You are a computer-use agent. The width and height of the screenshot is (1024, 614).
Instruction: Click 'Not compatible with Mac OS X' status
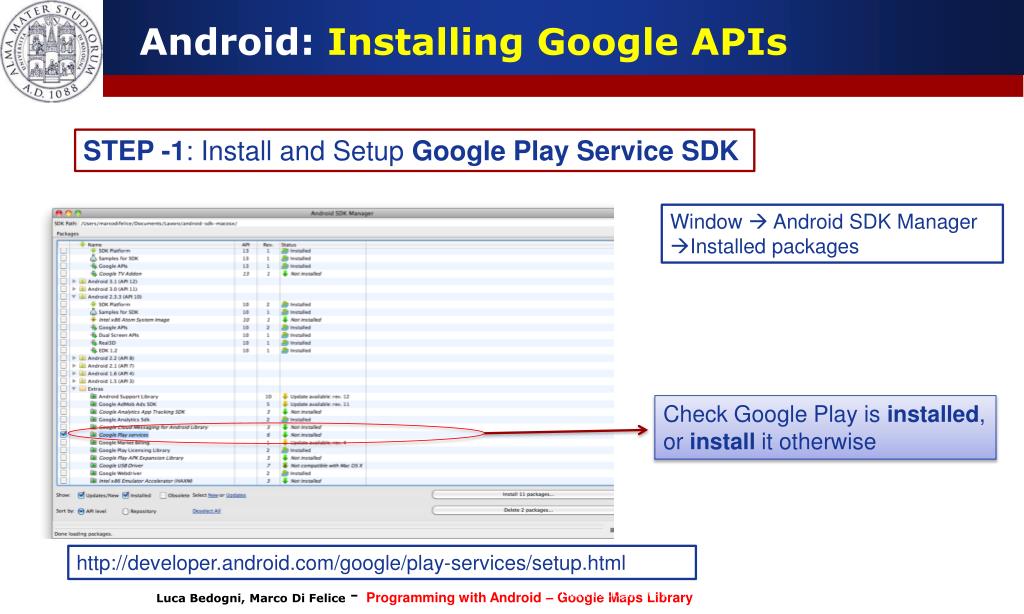[327, 466]
